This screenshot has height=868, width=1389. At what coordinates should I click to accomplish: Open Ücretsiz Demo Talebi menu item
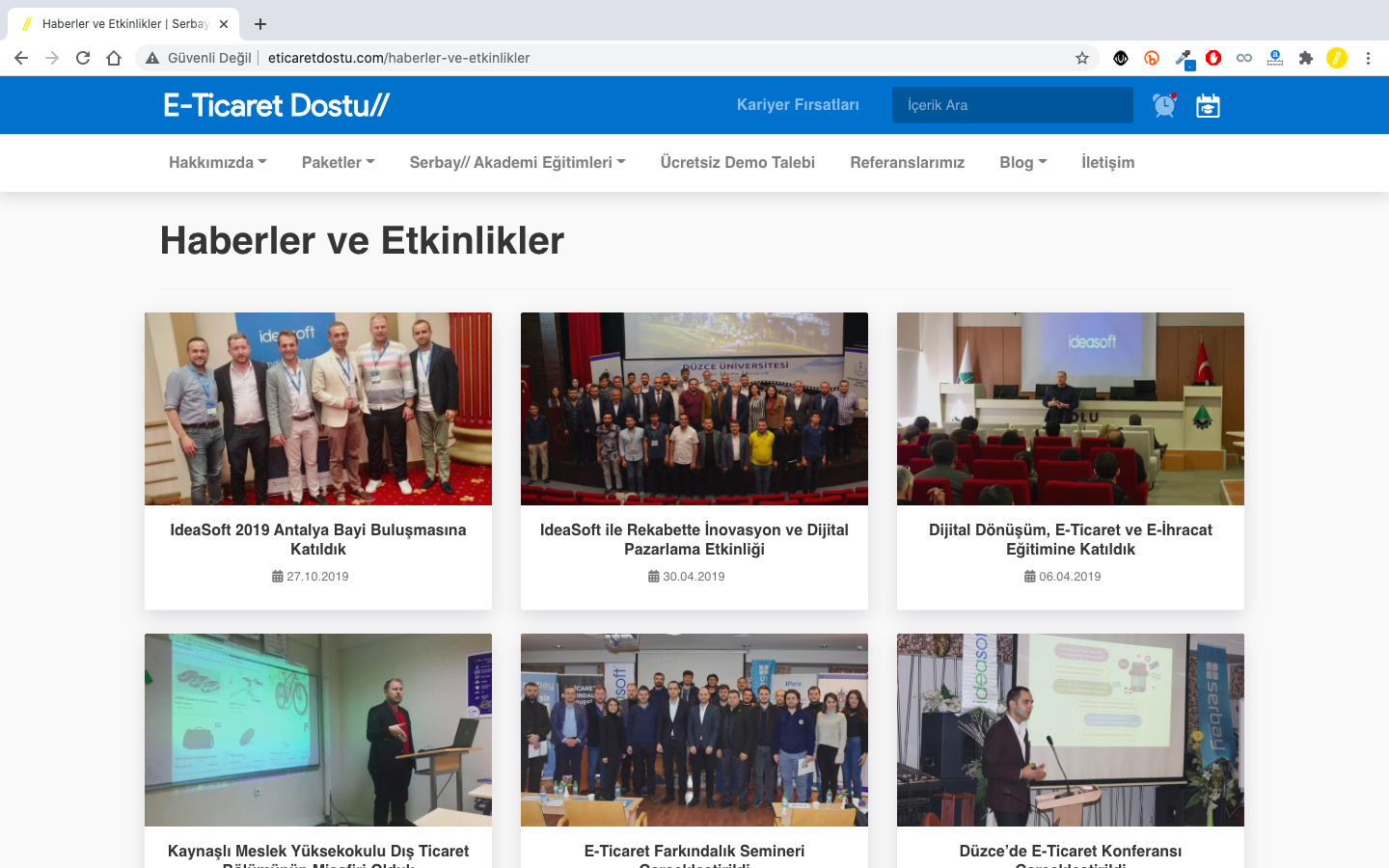(x=738, y=162)
